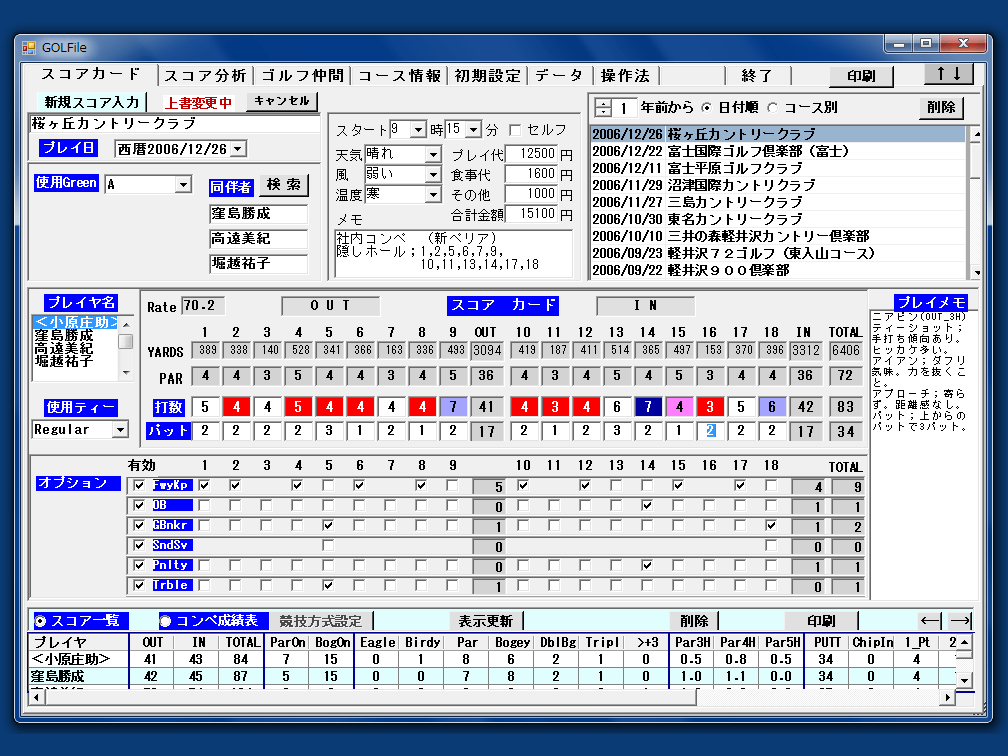Open the コース情報 tab
This screenshot has width=1008, height=756.
pos(399,76)
